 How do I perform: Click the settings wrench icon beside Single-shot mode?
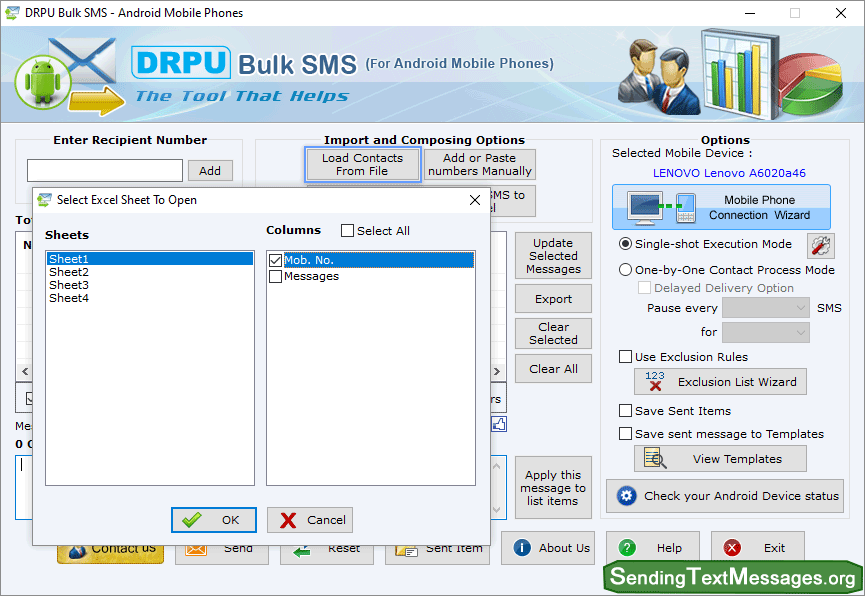[x=820, y=246]
